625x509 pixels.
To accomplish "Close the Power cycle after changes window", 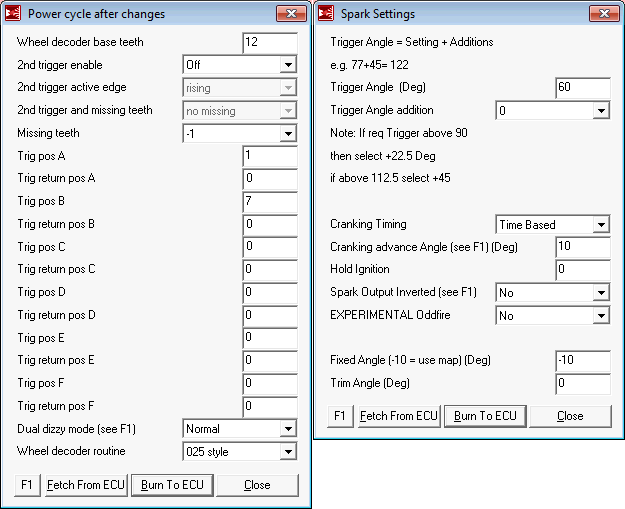I will point(291,14).
